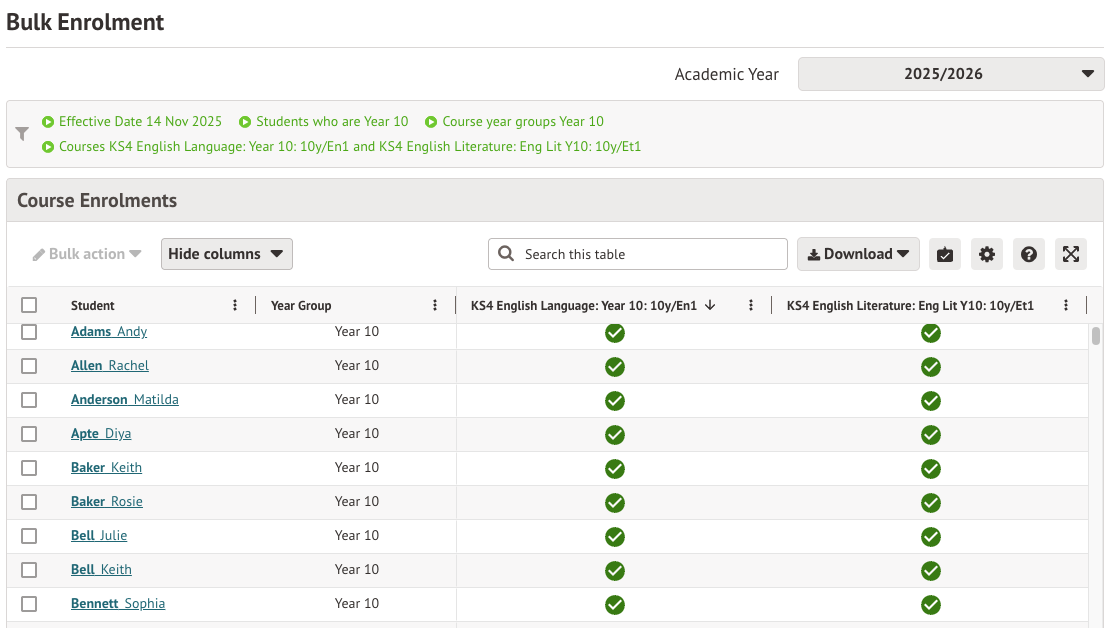Image resolution: width=1112 pixels, height=628 pixels.
Task: Click the search magnifier icon in the table
Action: point(505,254)
